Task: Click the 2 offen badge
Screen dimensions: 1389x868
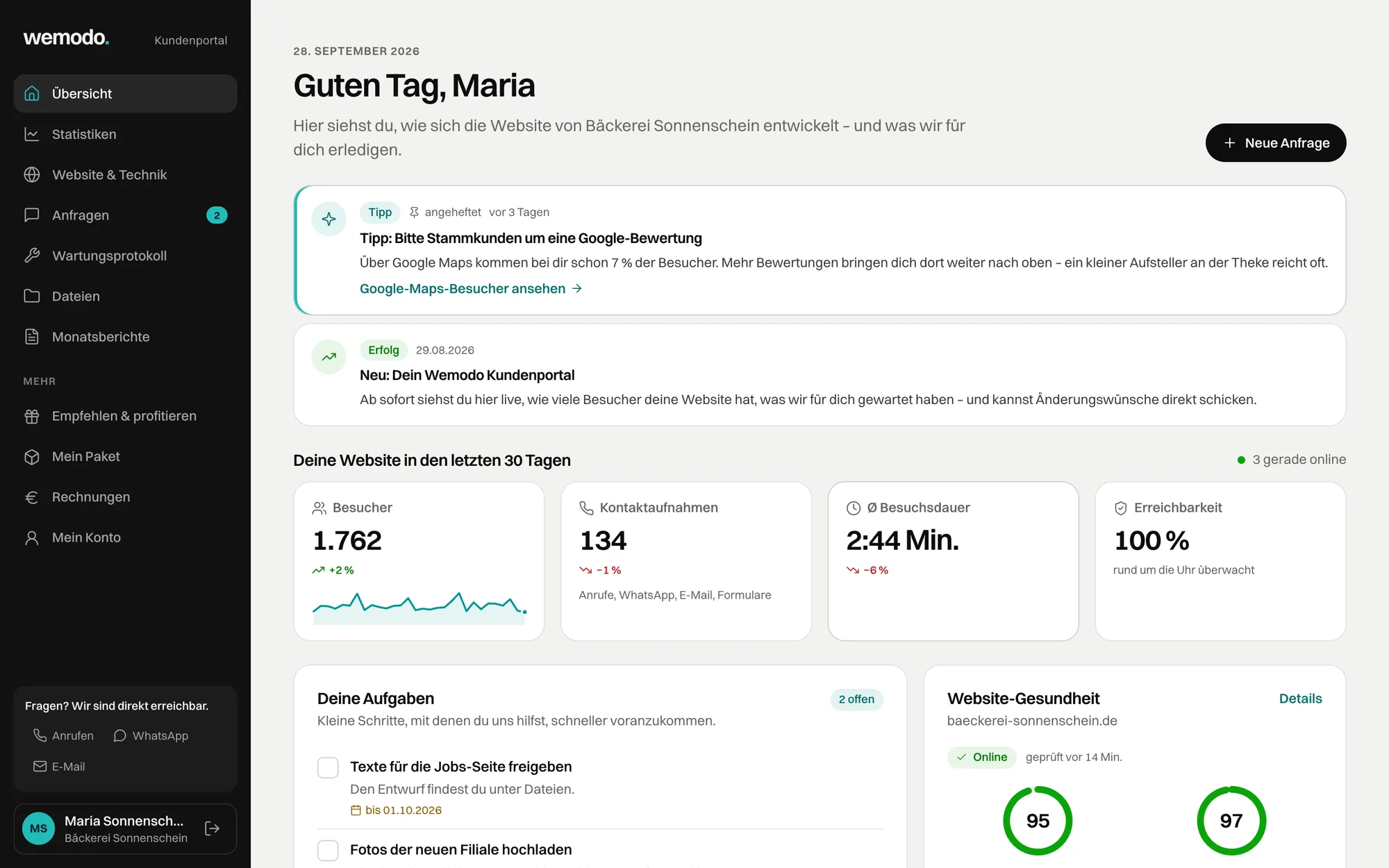Action: [856, 699]
